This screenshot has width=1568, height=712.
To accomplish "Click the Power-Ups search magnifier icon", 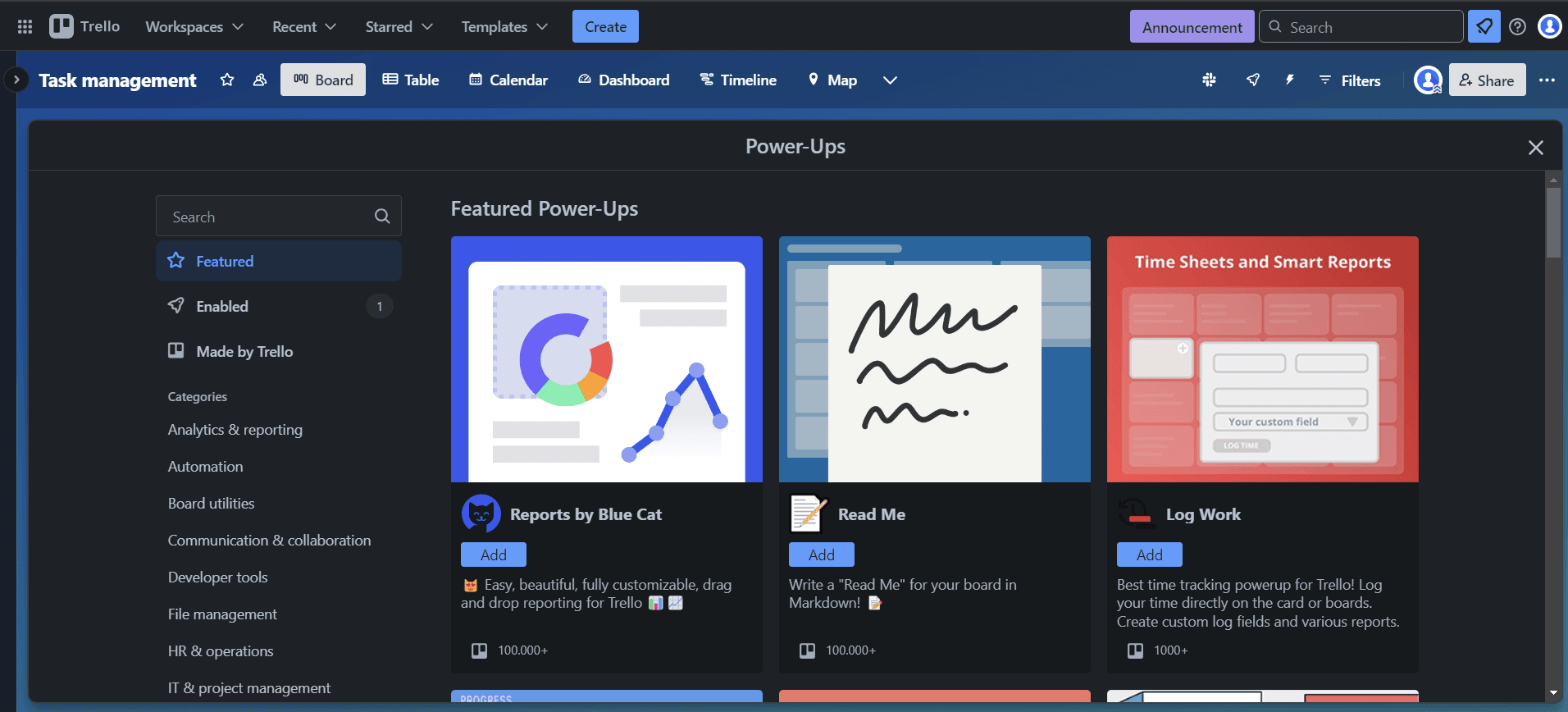I will pyautogui.click(x=382, y=217).
